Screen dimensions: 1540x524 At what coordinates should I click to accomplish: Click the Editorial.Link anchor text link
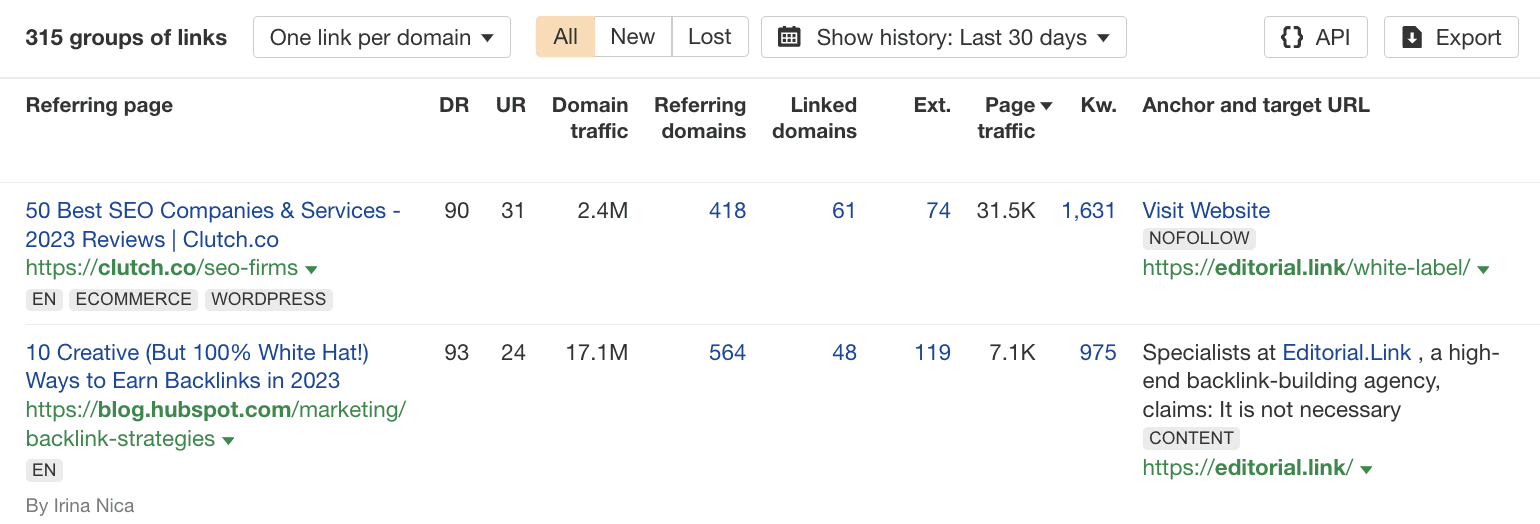pyautogui.click(x=1346, y=353)
